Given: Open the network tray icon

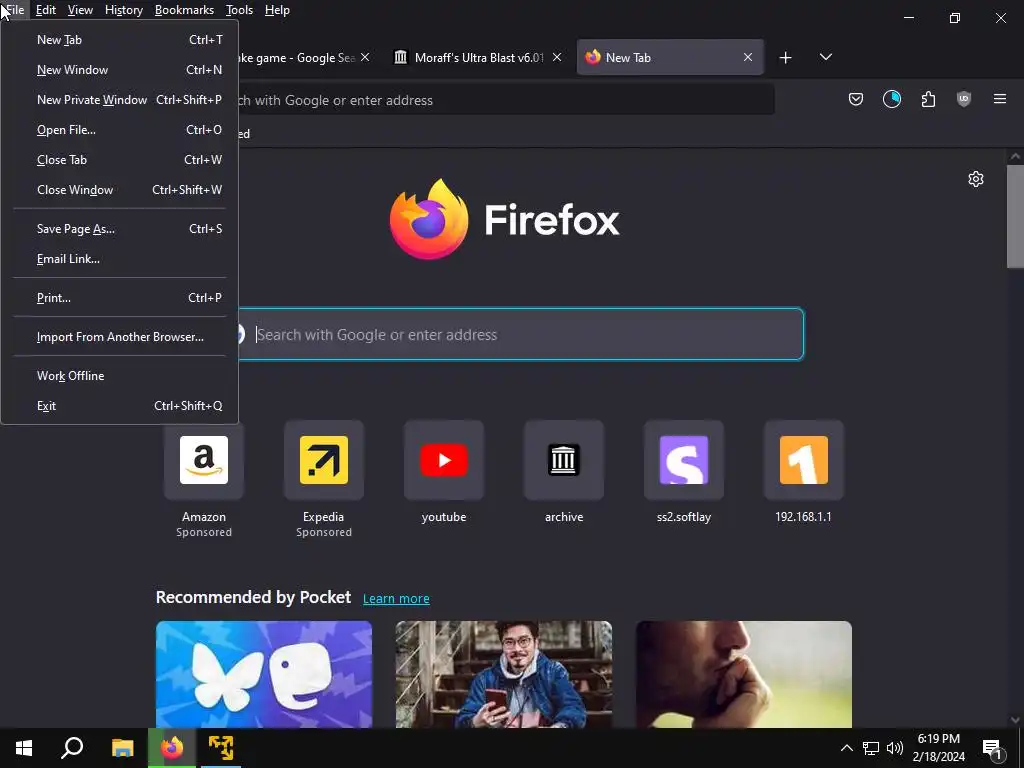Looking at the screenshot, I should click(871, 748).
